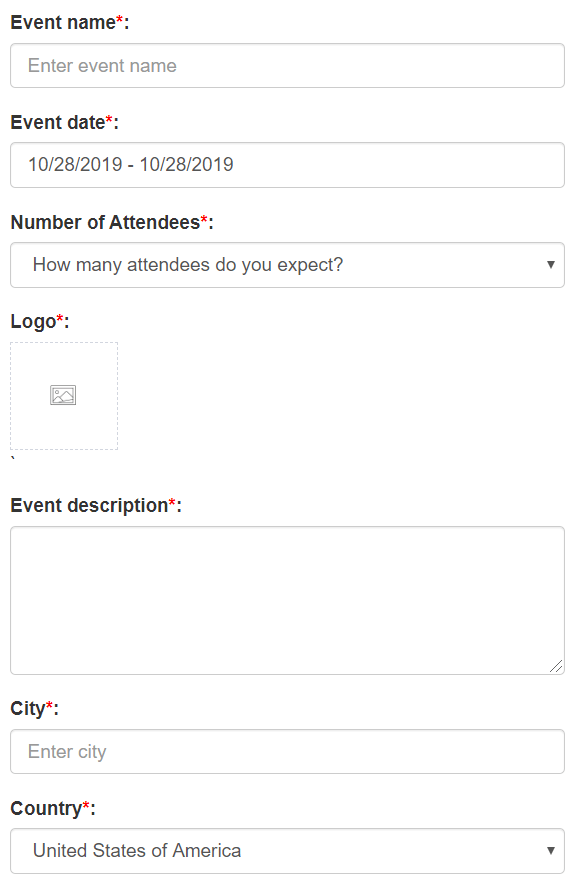Expand the United States of America country selector
The height and width of the screenshot is (877, 575).
point(288,851)
